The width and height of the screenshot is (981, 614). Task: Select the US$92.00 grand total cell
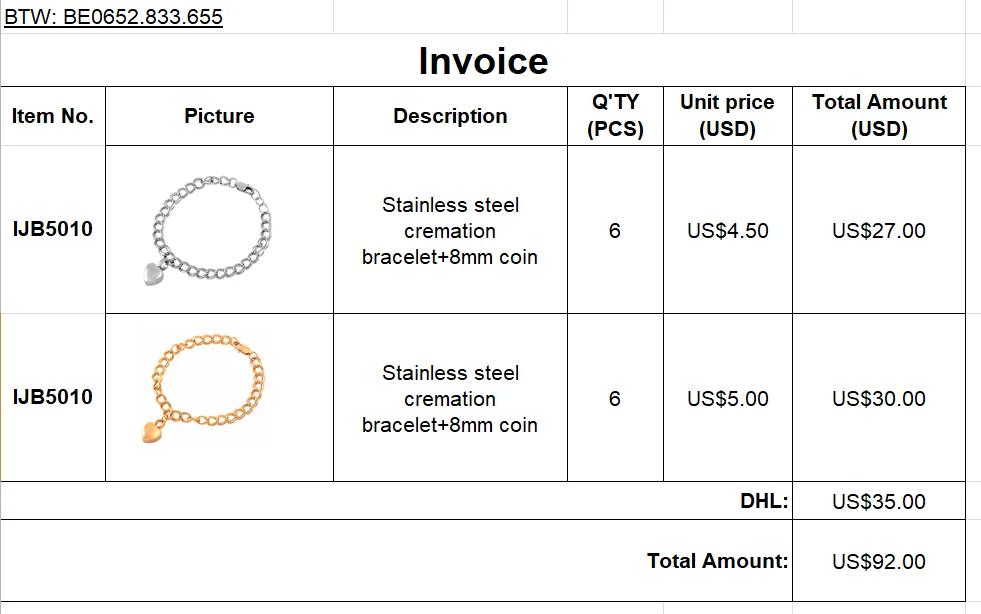click(879, 561)
